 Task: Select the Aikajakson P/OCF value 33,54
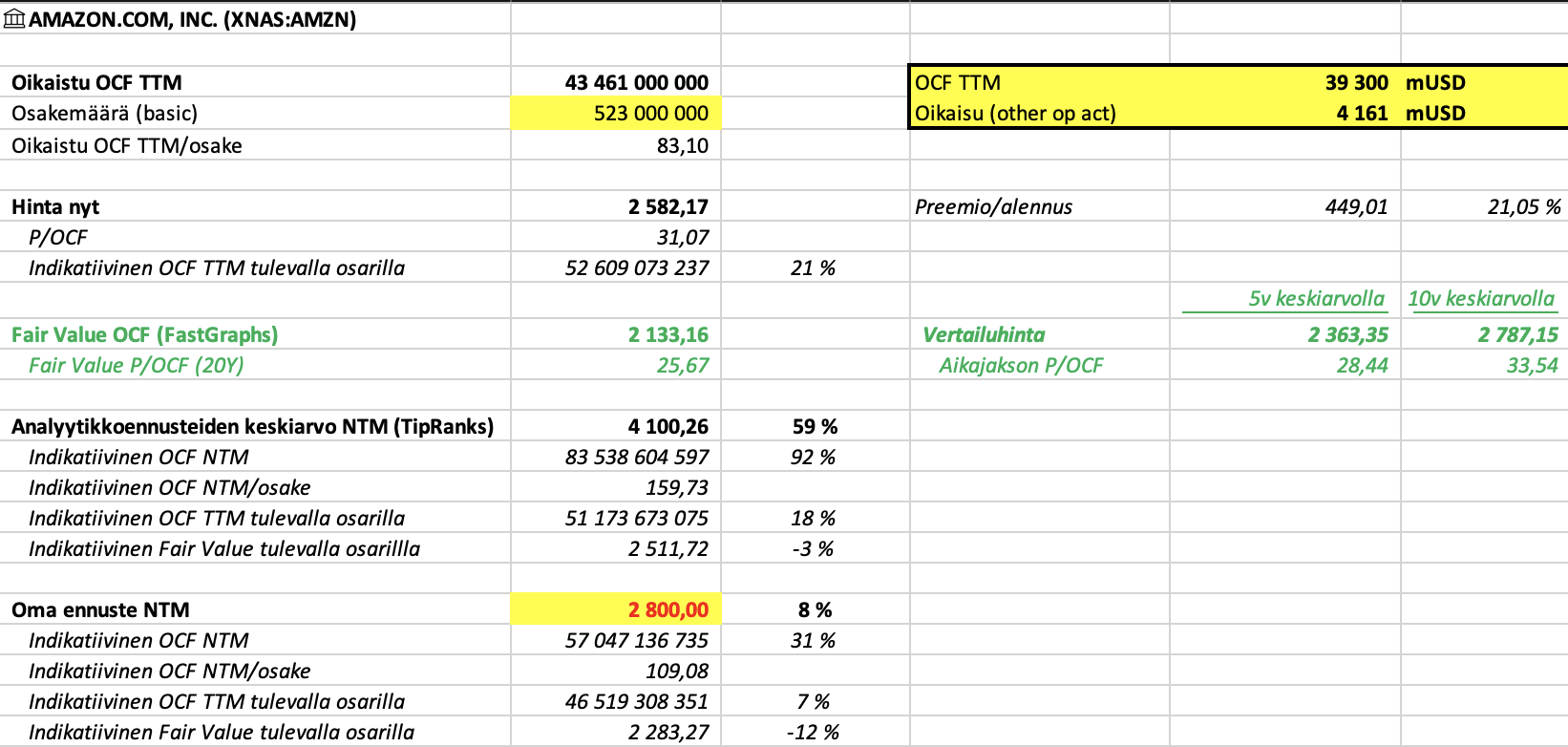(x=1532, y=366)
